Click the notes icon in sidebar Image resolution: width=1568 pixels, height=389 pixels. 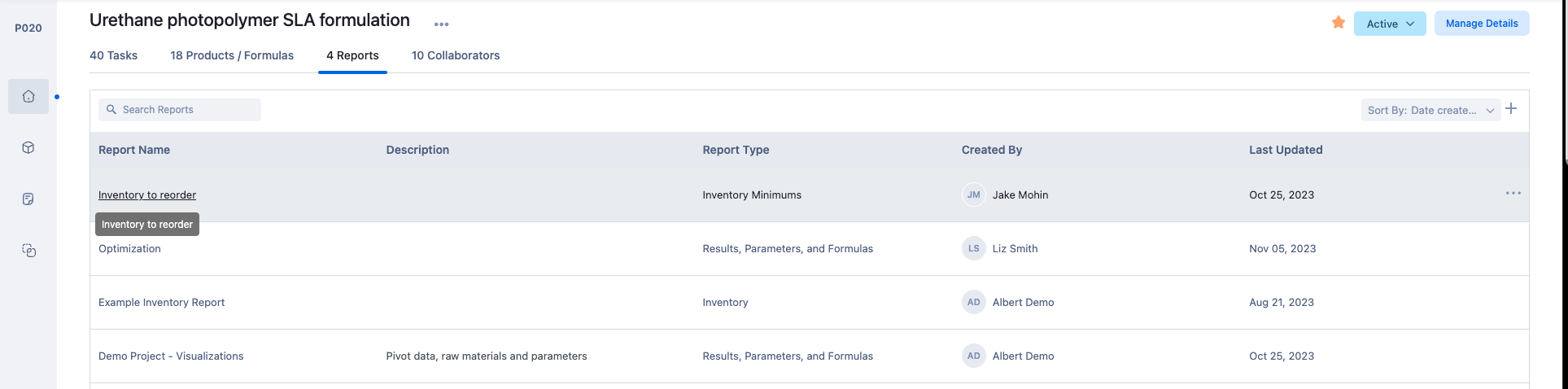click(x=28, y=199)
